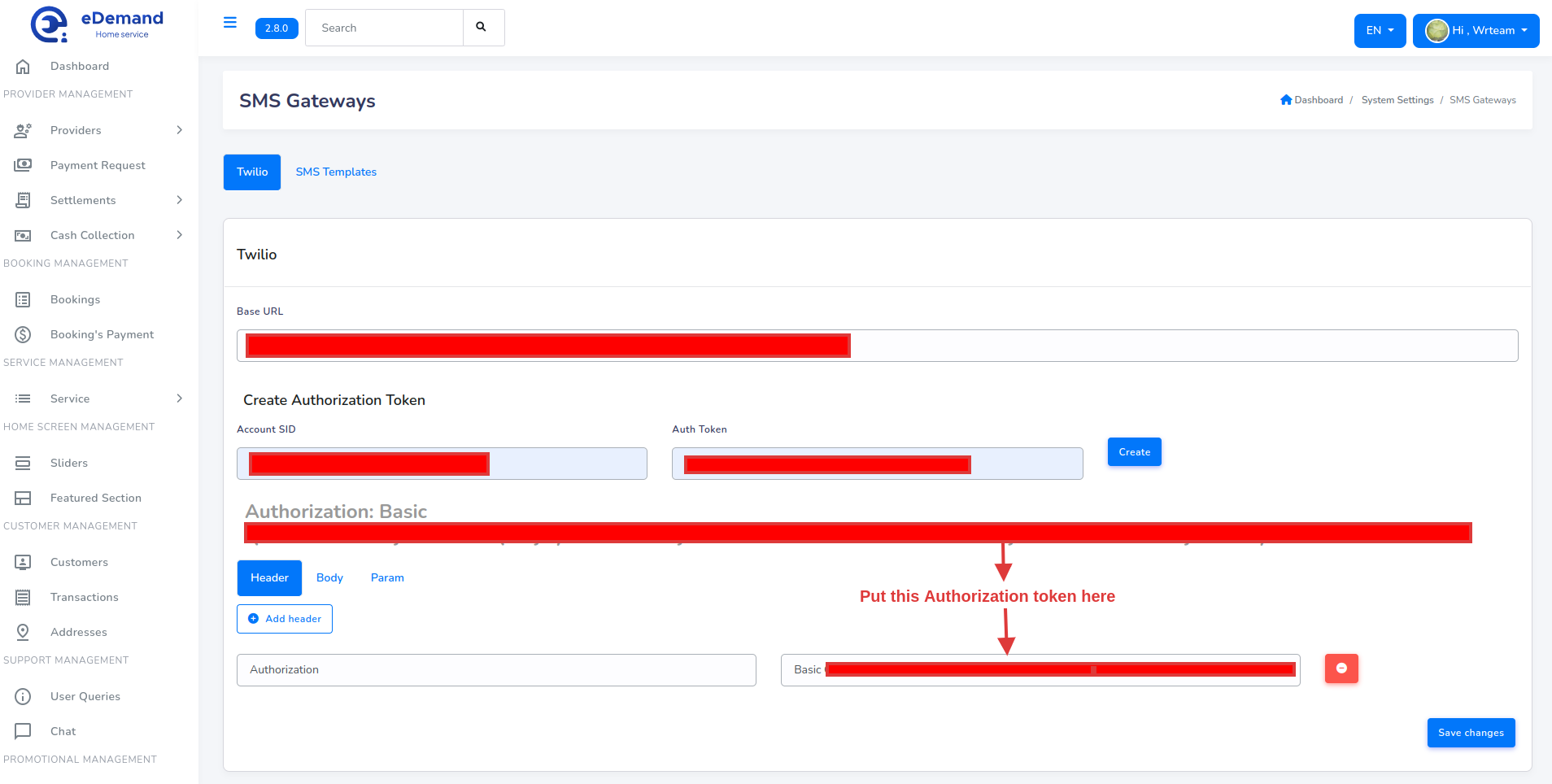The image size is (1552, 784).
Task: Click the Basic header value field
Action: pyautogui.click(x=1040, y=670)
